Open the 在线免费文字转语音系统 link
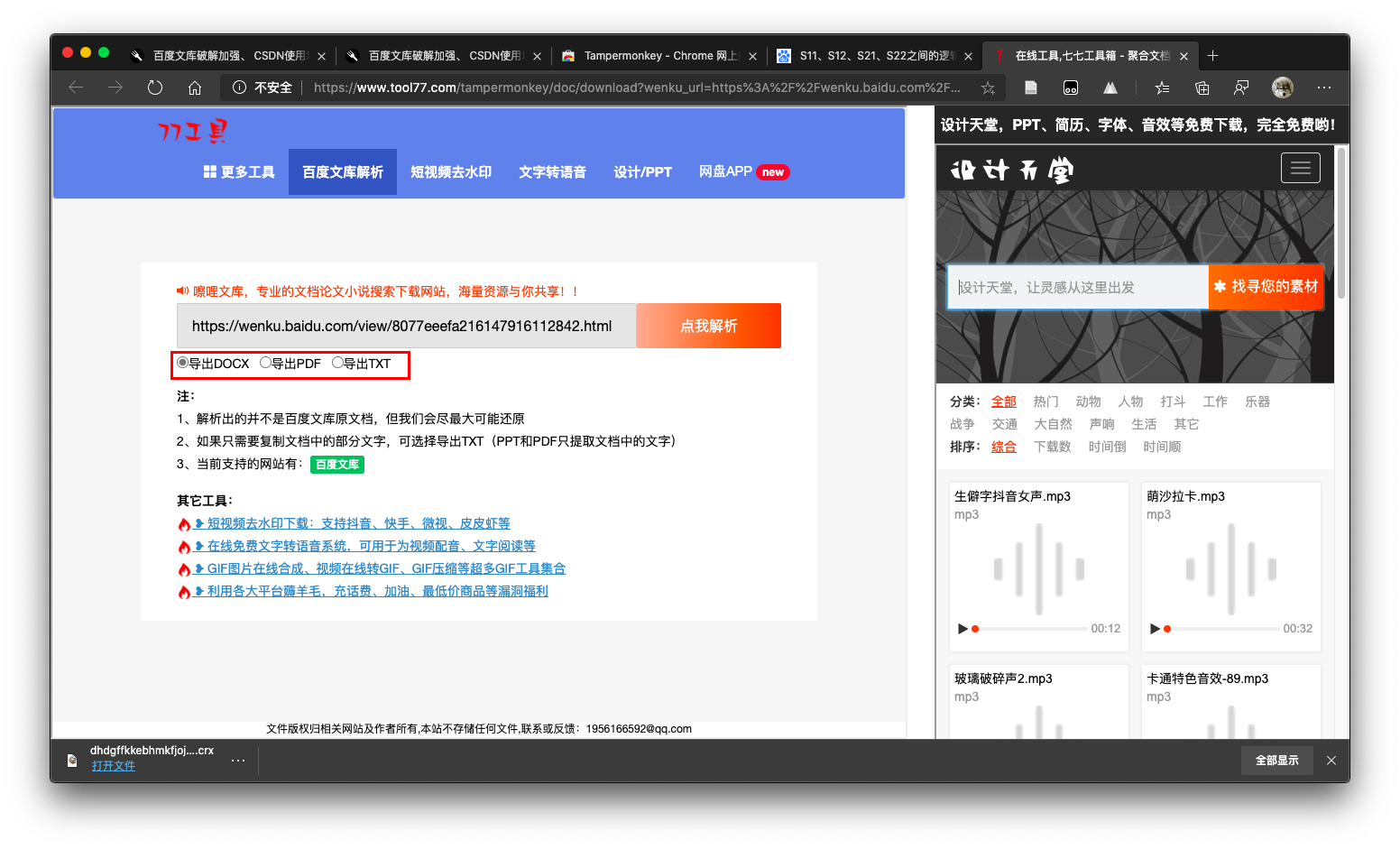Viewport: 1400px width, 849px height. click(371, 546)
